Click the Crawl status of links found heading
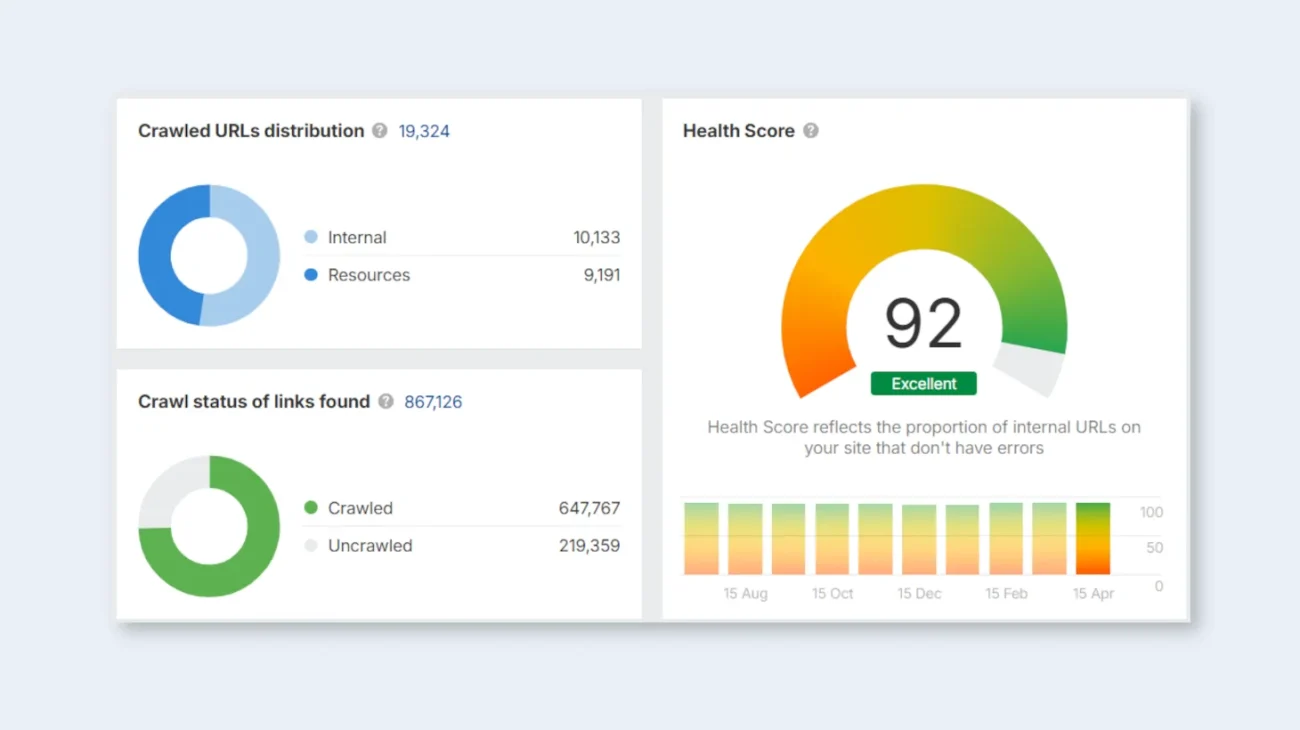This screenshot has height=730, width=1300. pos(254,402)
